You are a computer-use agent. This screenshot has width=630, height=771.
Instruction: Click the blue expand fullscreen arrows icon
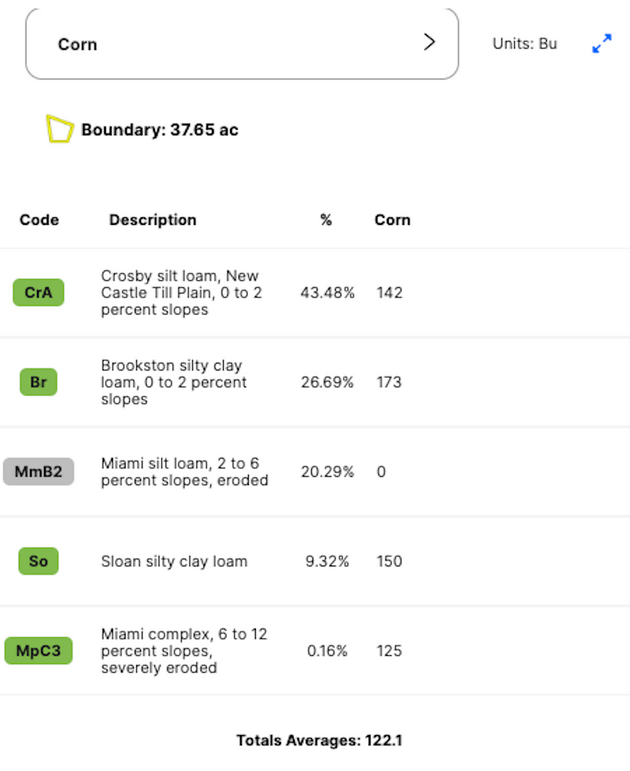click(601, 44)
